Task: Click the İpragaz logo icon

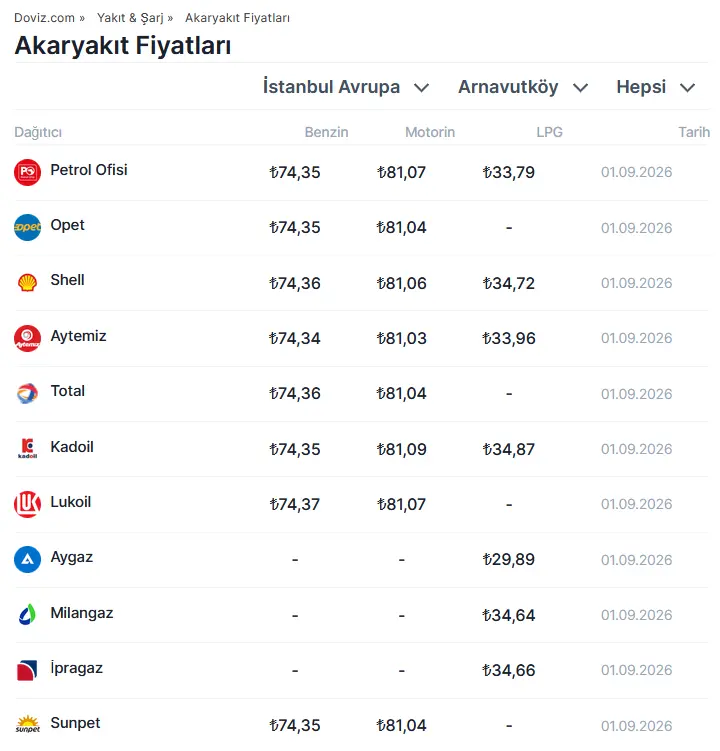Action: pyautogui.click(x=27, y=670)
